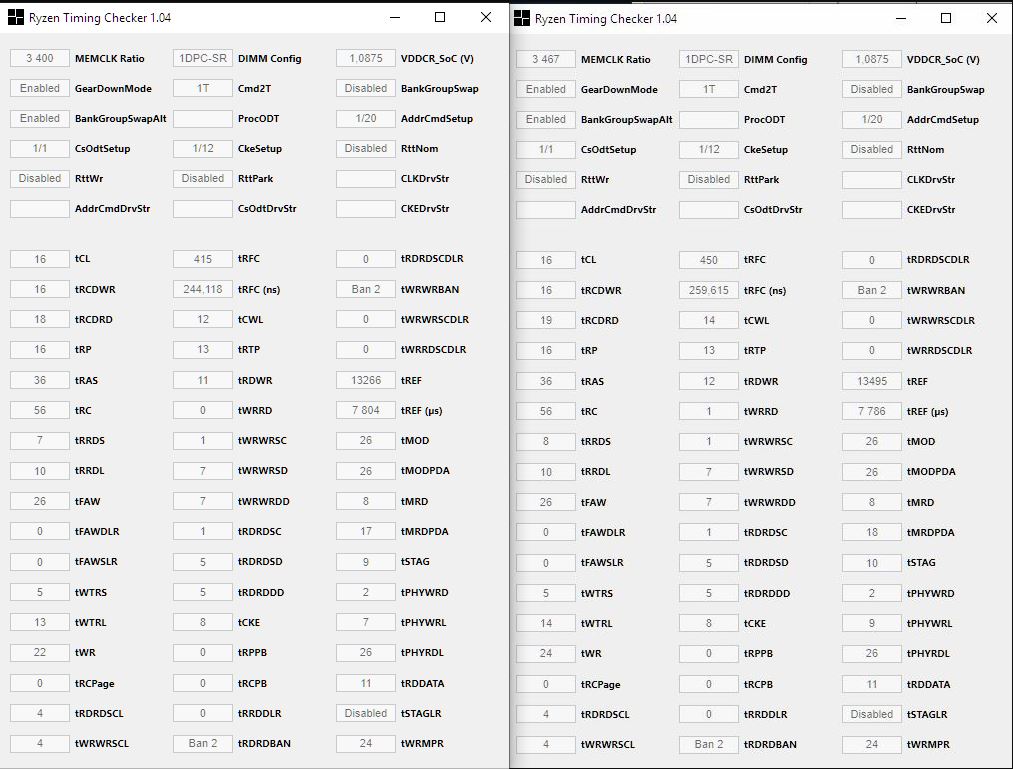This screenshot has width=1013, height=769.
Task: Click the left window VDDCR_SoC field showing 1,0875
Action: [x=366, y=58]
